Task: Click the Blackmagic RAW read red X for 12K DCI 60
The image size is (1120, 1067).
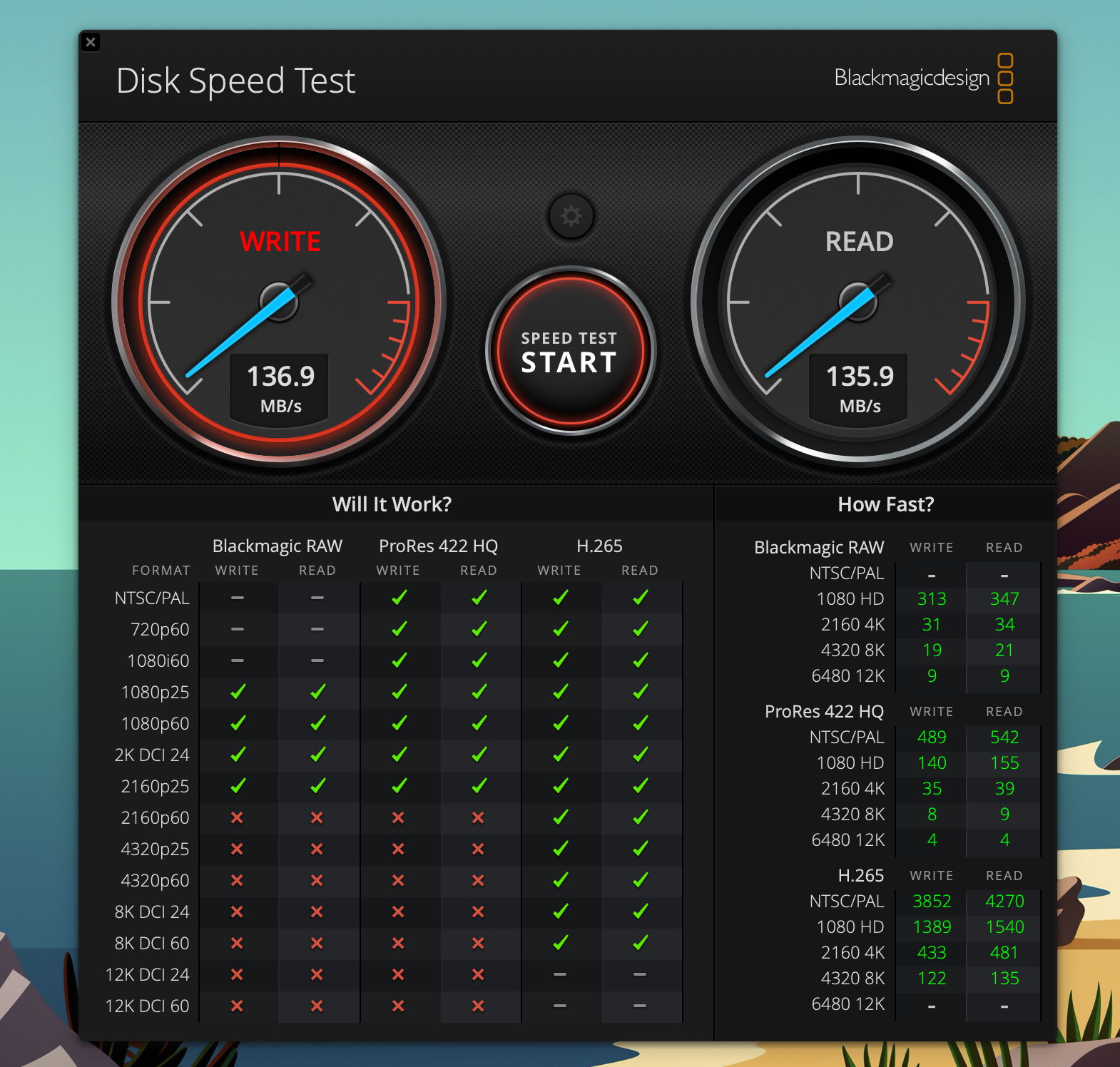Action: pos(317,1006)
